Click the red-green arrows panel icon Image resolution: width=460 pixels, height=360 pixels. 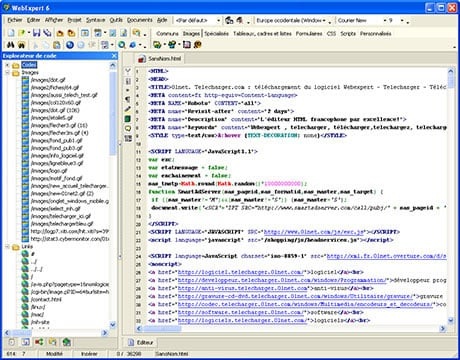[39, 342]
